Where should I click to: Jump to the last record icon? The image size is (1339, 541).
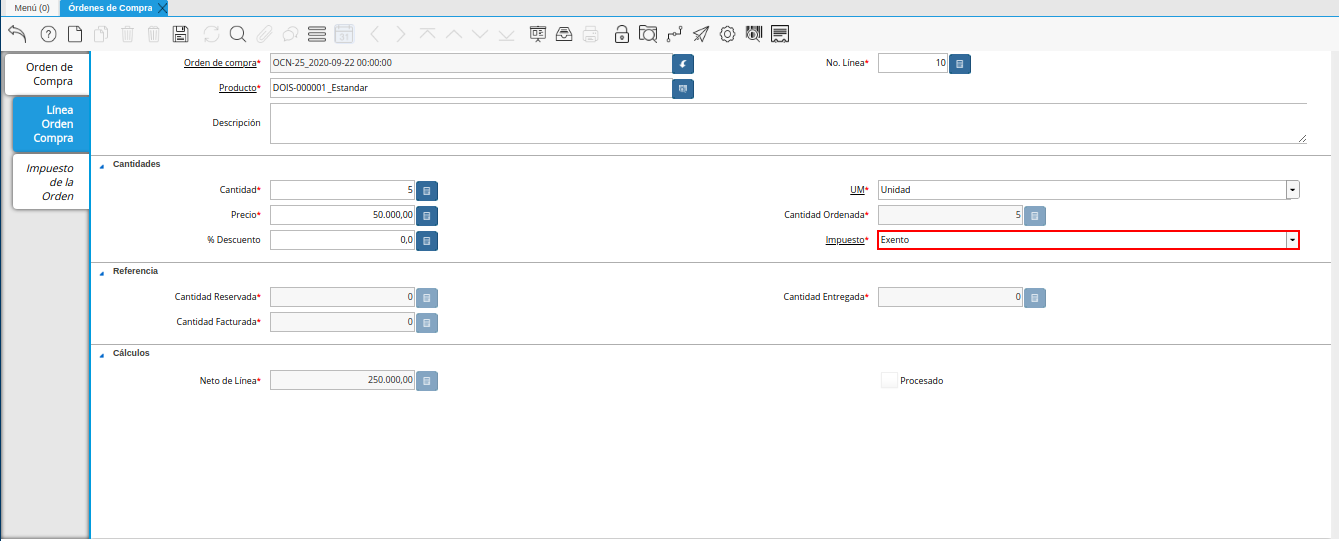point(506,34)
